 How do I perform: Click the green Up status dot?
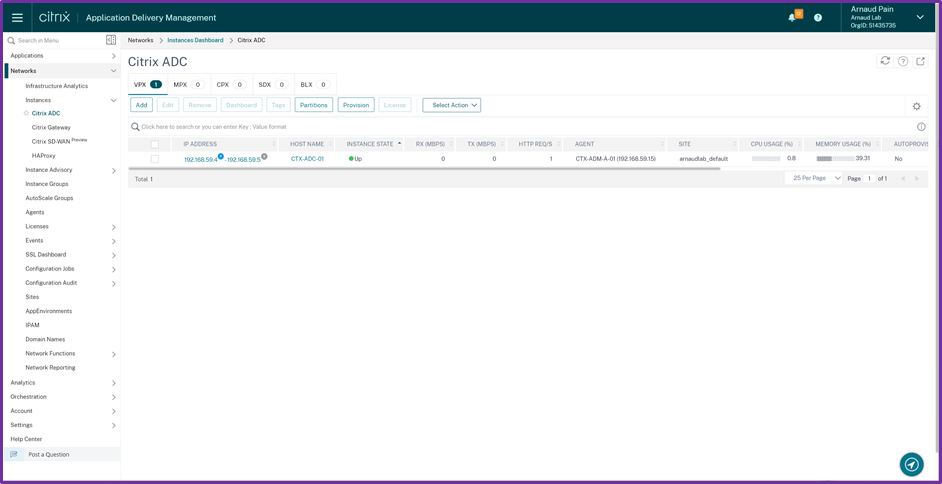351,159
